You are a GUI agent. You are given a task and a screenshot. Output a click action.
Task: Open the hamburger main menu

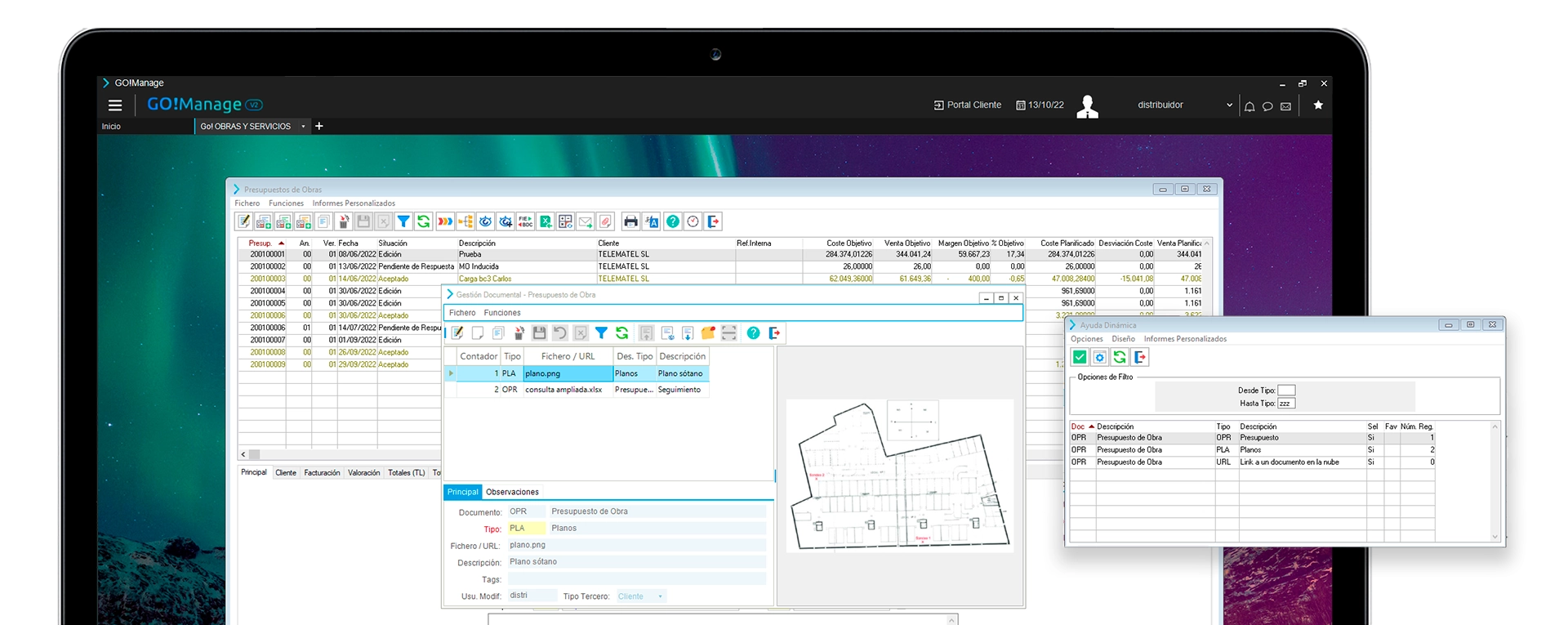pyautogui.click(x=115, y=105)
